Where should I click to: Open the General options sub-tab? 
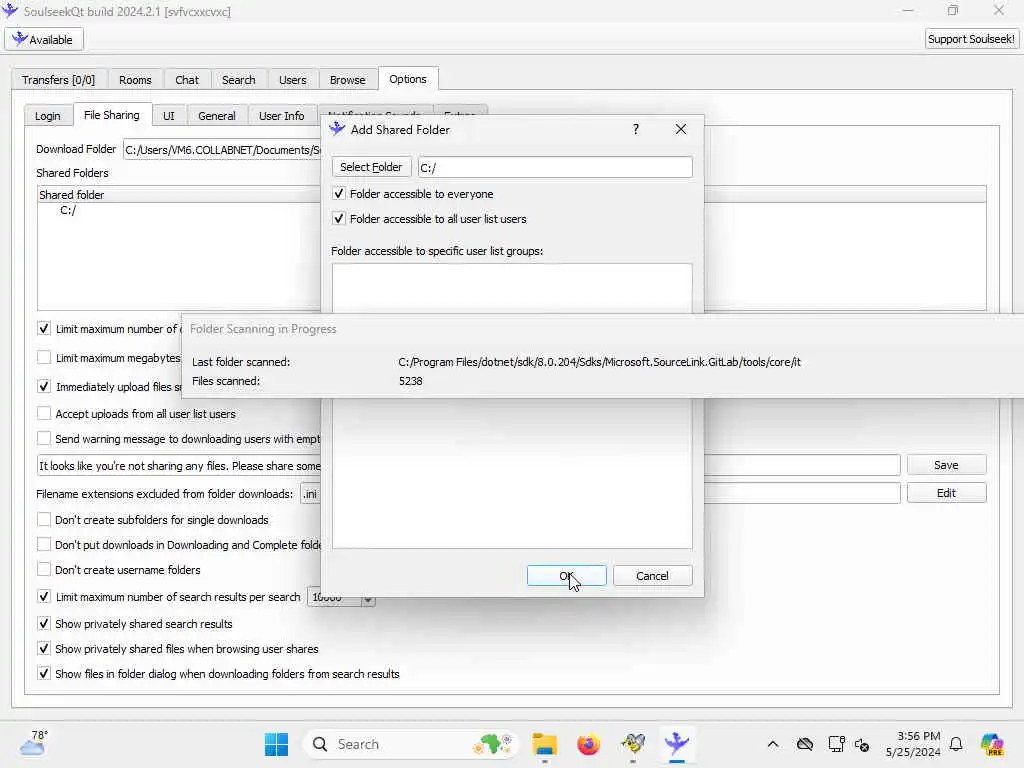point(217,116)
